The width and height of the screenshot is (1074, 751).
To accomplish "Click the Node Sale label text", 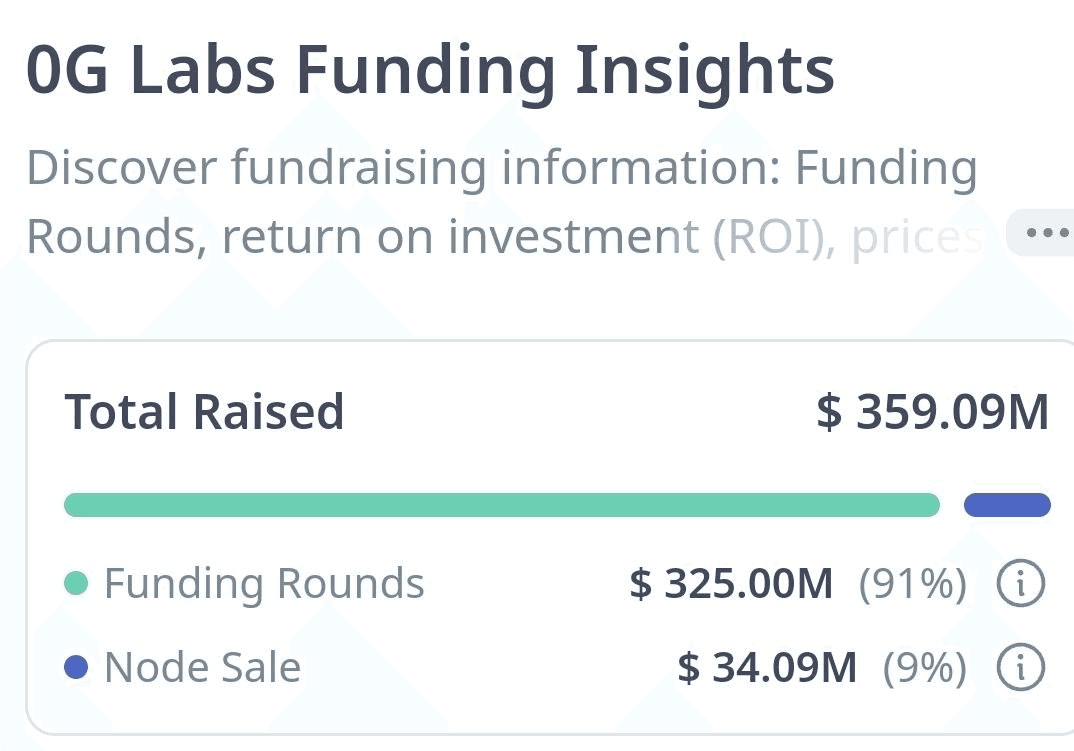I will coord(203,667).
